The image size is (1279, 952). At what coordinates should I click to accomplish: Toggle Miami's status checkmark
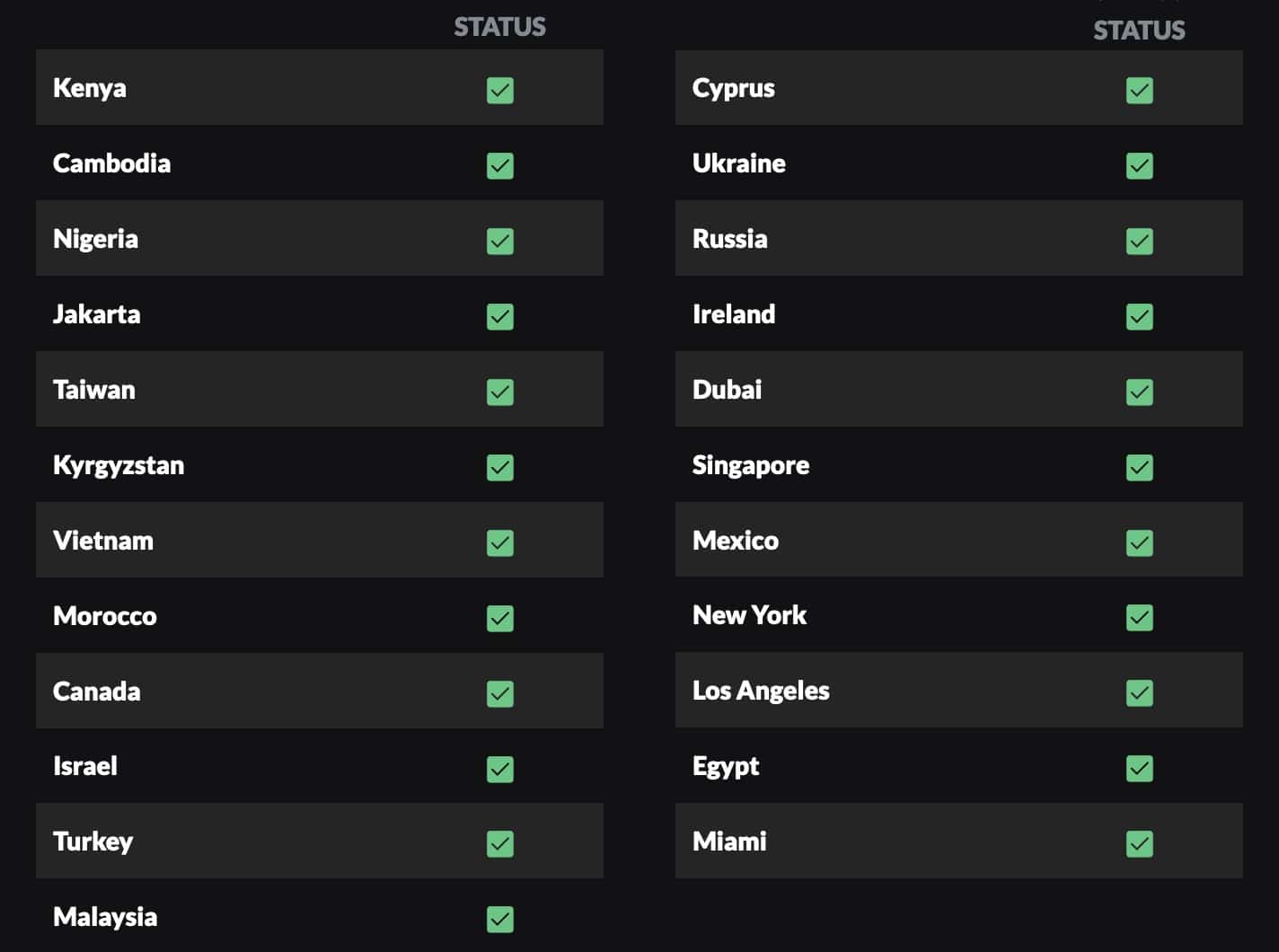pyautogui.click(x=1139, y=843)
